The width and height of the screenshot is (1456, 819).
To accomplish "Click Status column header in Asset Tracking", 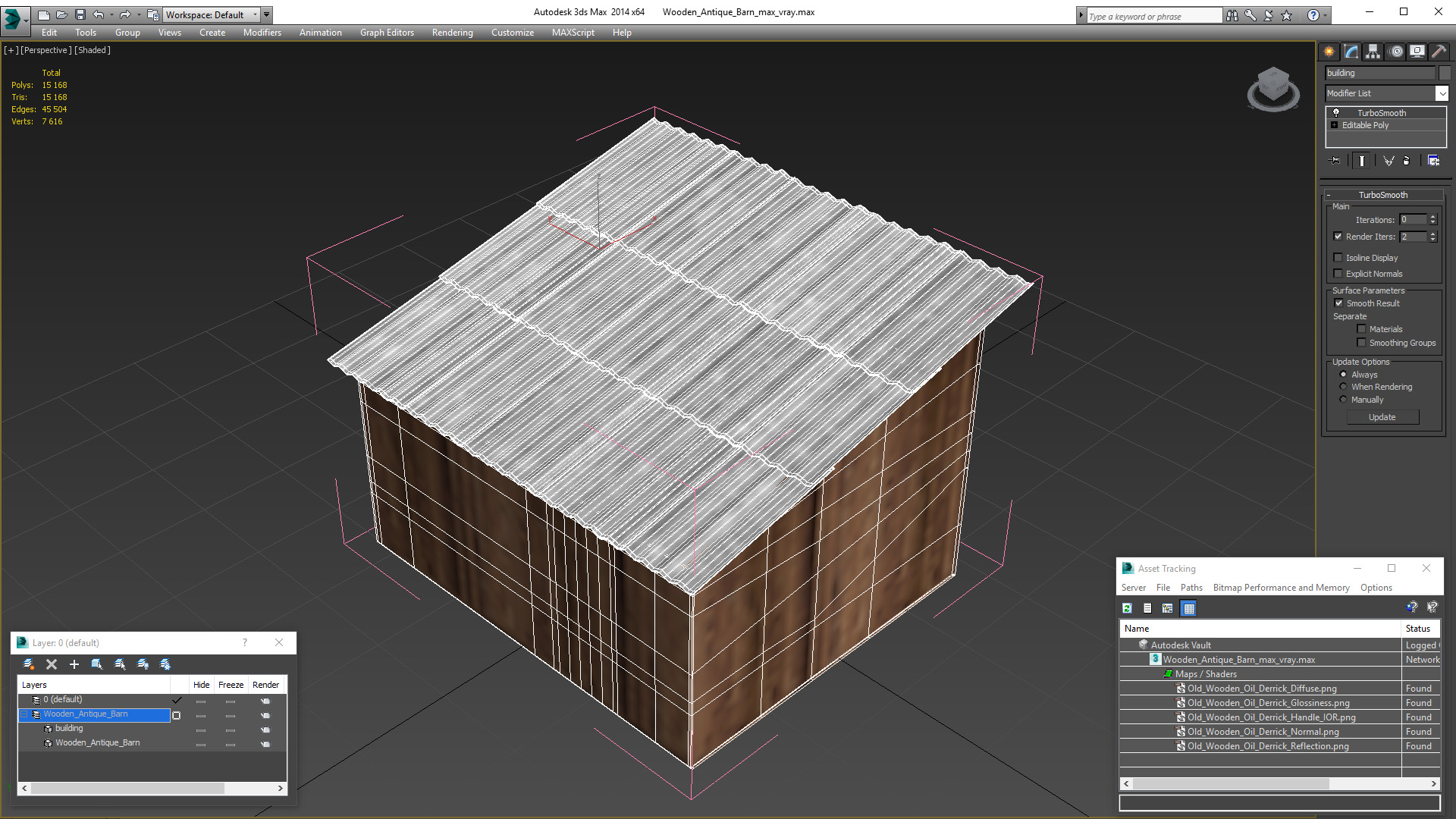I will coord(1420,629).
